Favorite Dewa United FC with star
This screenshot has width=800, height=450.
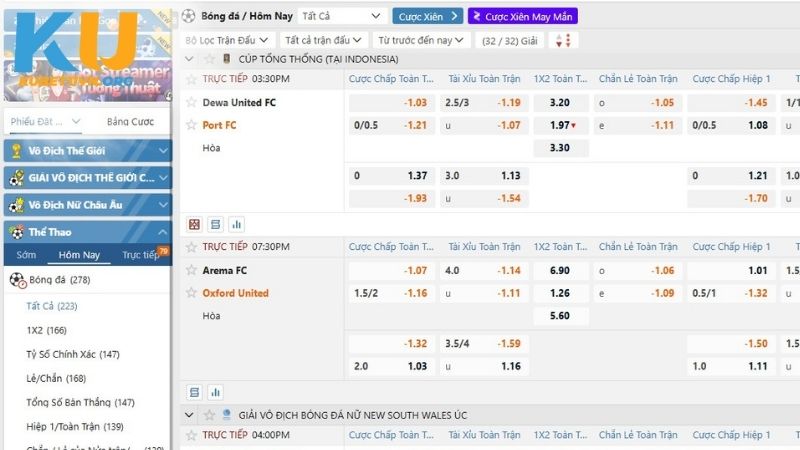(191, 102)
